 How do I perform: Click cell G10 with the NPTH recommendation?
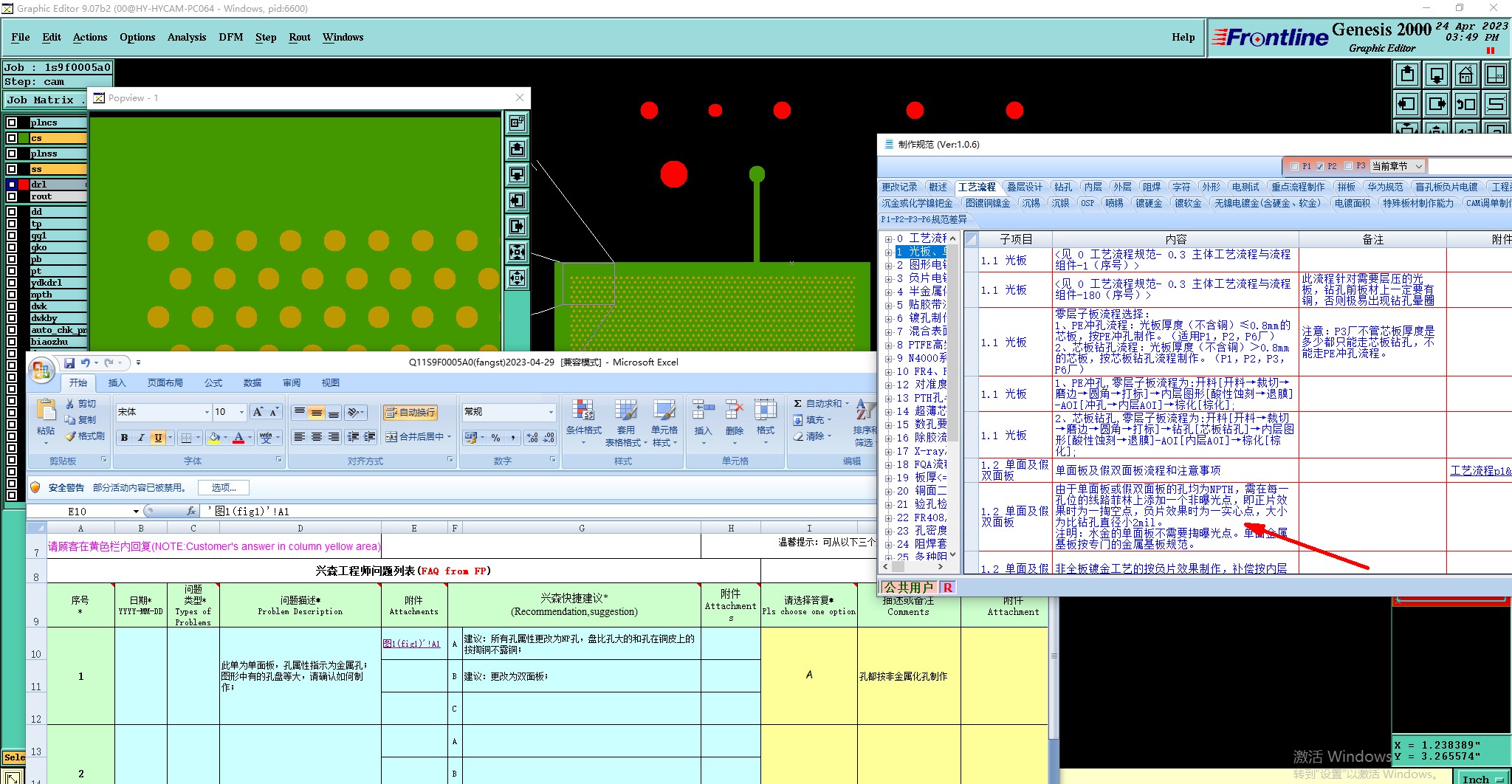(x=582, y=644)
